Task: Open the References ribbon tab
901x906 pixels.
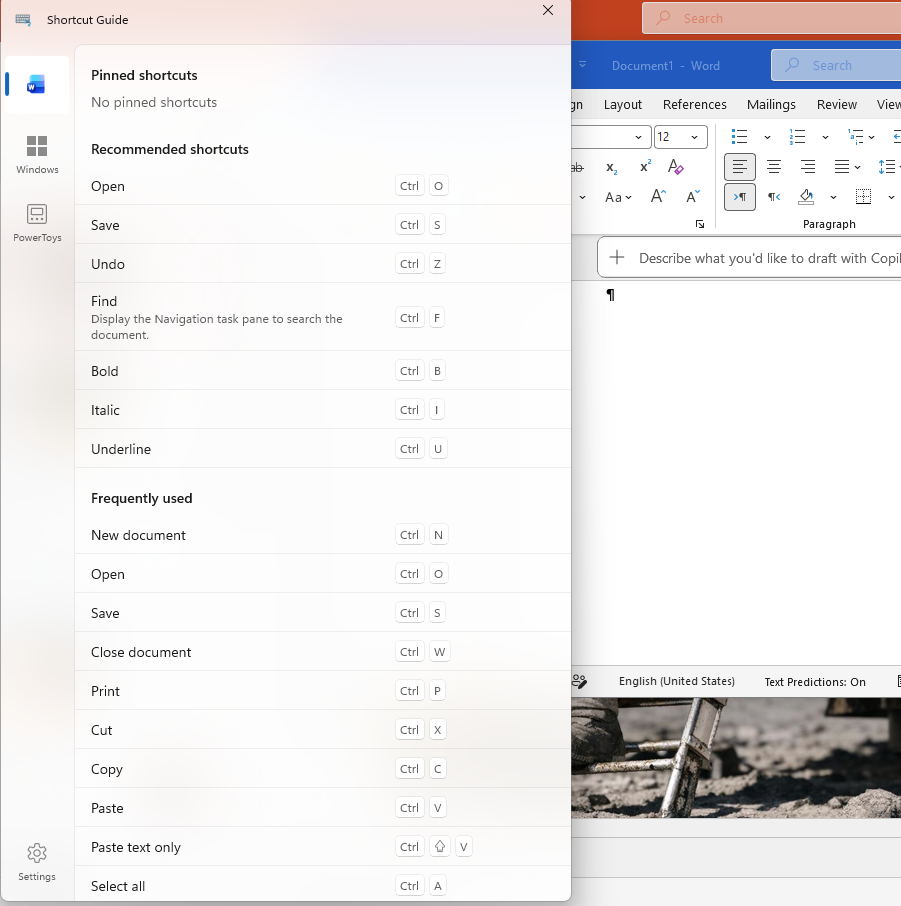Action: 695,105
